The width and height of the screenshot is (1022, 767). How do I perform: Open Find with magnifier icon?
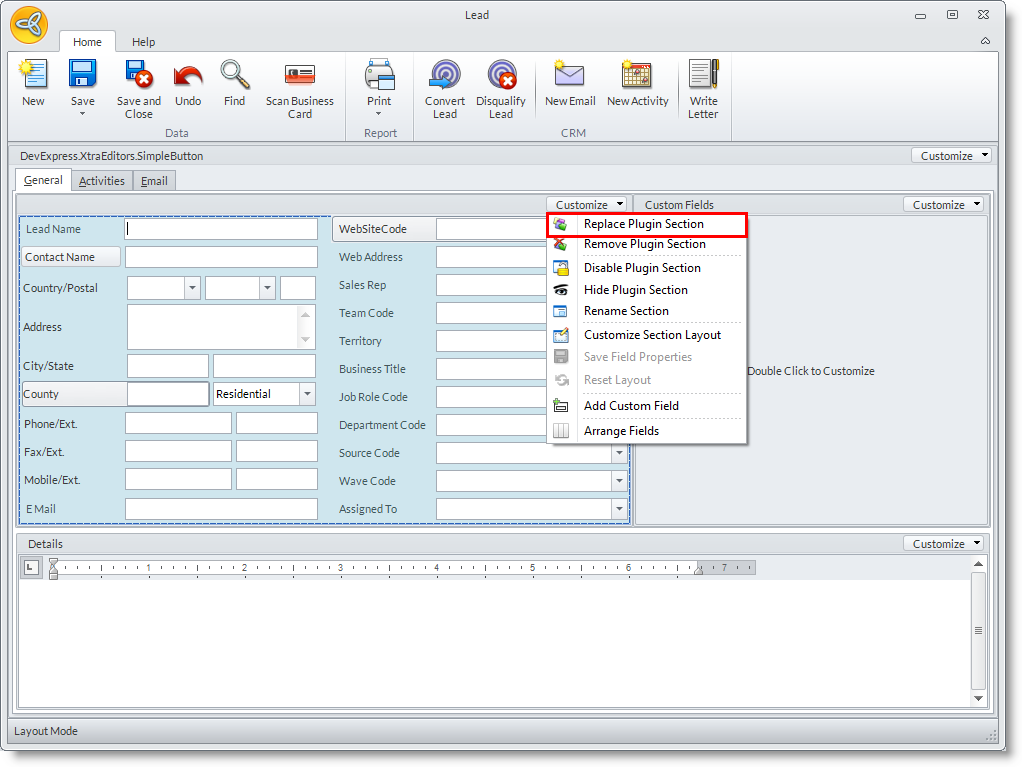coord(235,76)
